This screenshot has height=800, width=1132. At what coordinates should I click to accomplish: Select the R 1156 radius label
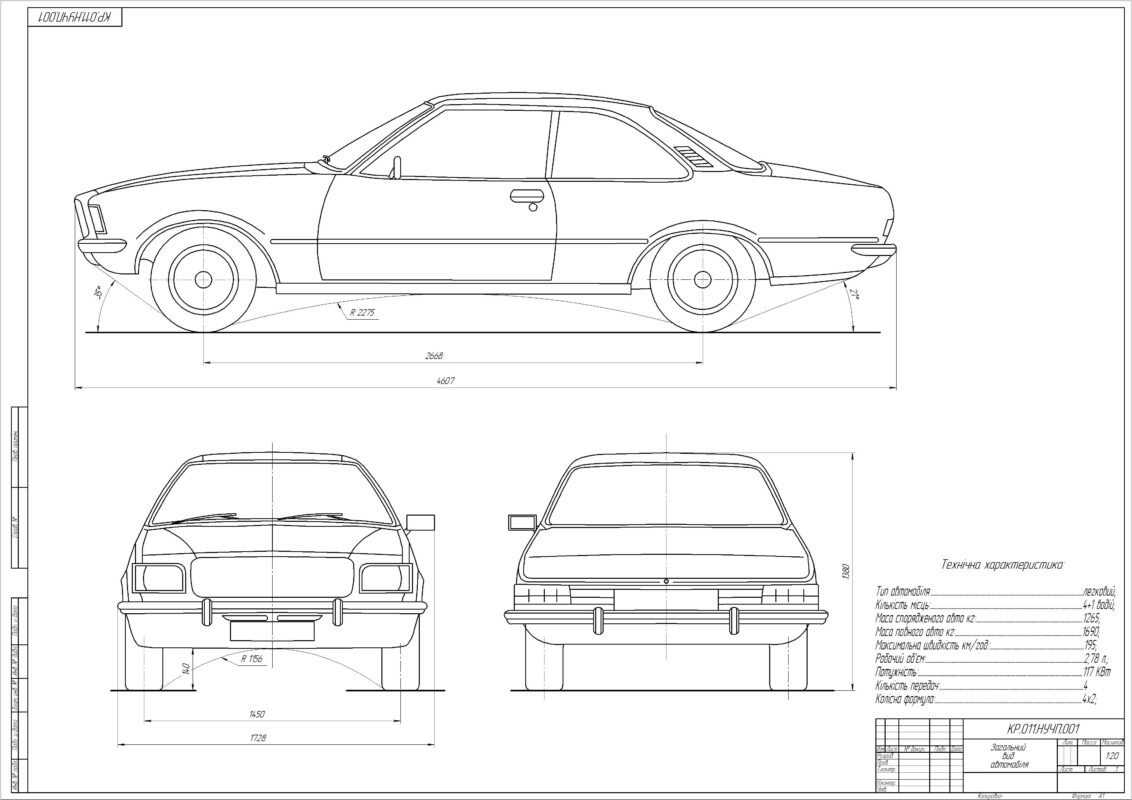coord(253,658)
